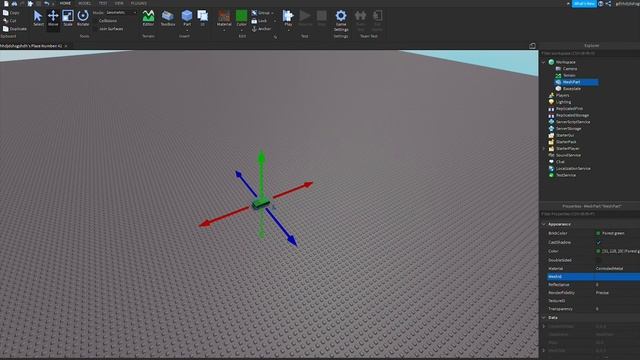
Task: Select ServerStorage in Explorer
Action: tap(569, 129)
